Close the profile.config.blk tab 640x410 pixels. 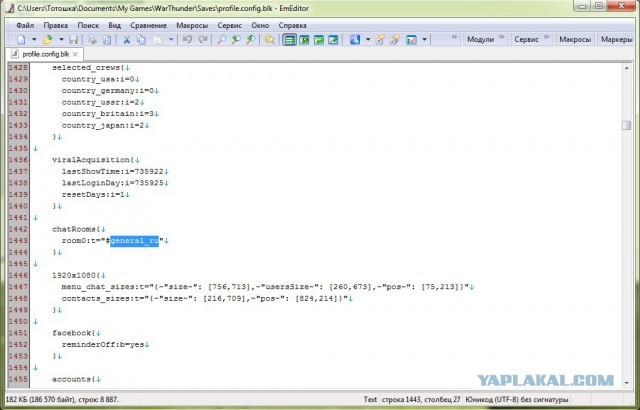75,54
